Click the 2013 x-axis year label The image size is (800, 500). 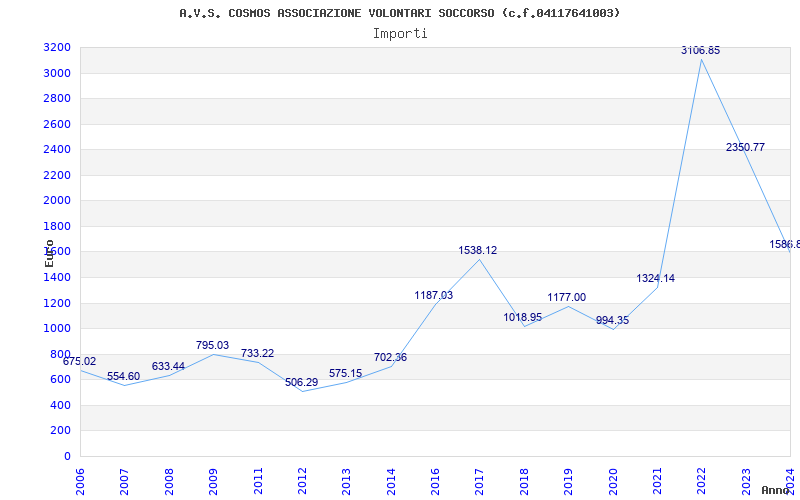click(346, 481)
